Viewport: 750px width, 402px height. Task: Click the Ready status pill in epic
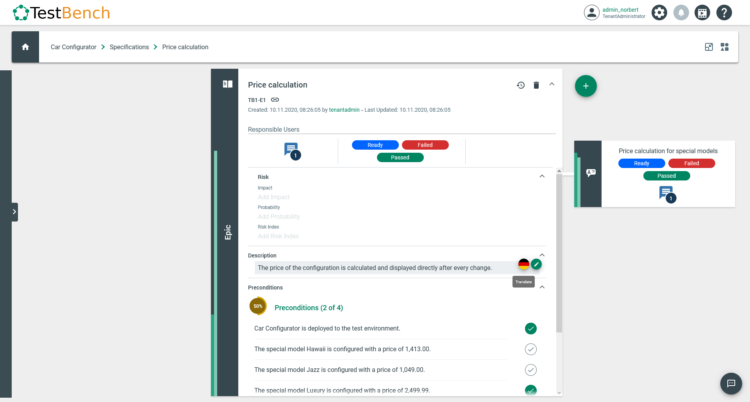tap(375, 145)
